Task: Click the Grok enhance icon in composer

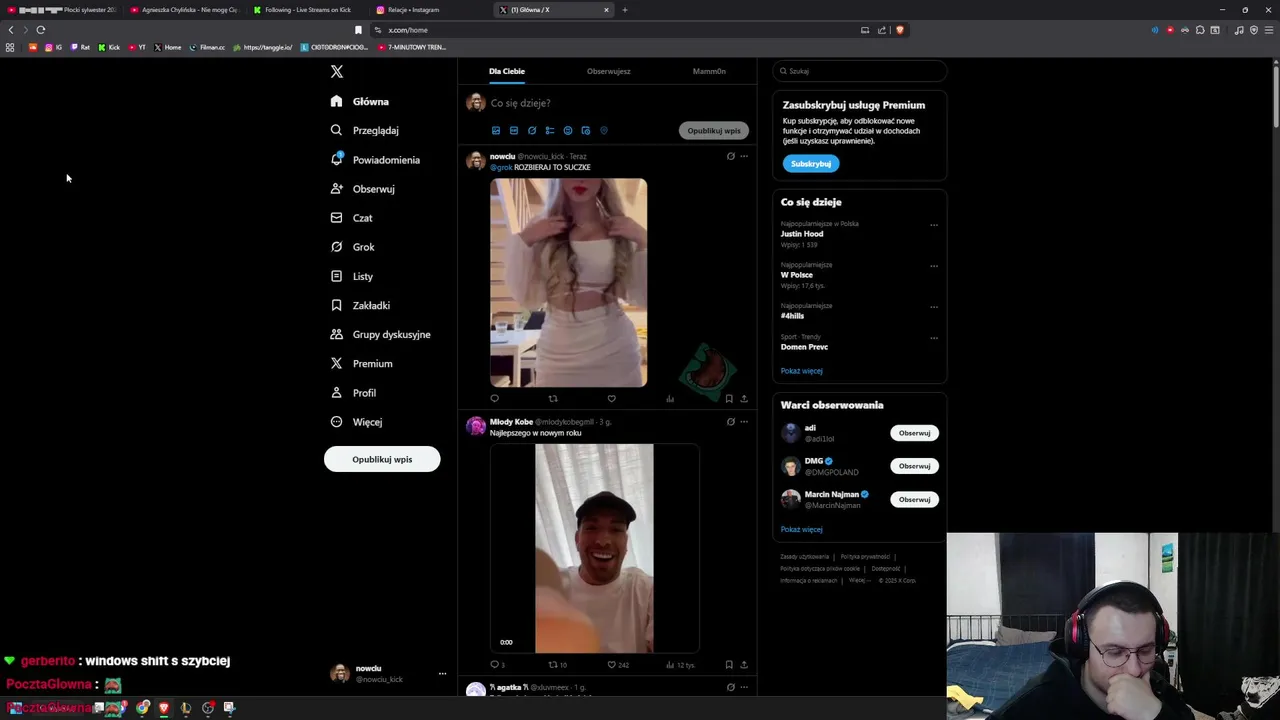Action: click(x=532, y=131)
